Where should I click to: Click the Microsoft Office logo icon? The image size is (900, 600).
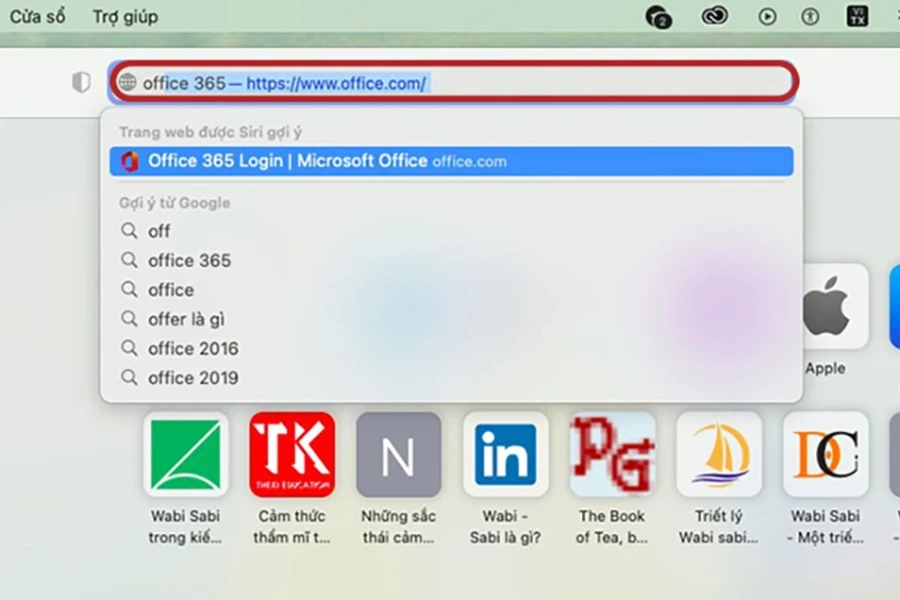click(x=130, y=161)
